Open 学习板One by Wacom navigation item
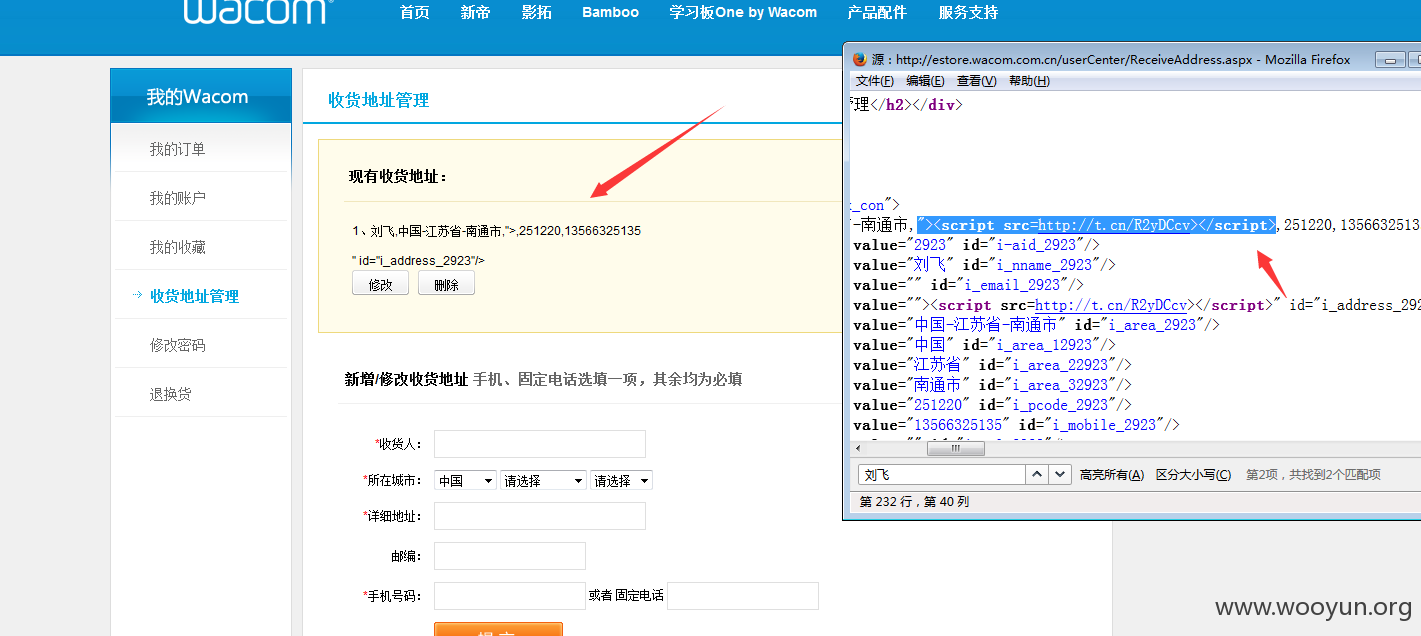Viewport: 1421px width, 636px height. tap(743, 13)
